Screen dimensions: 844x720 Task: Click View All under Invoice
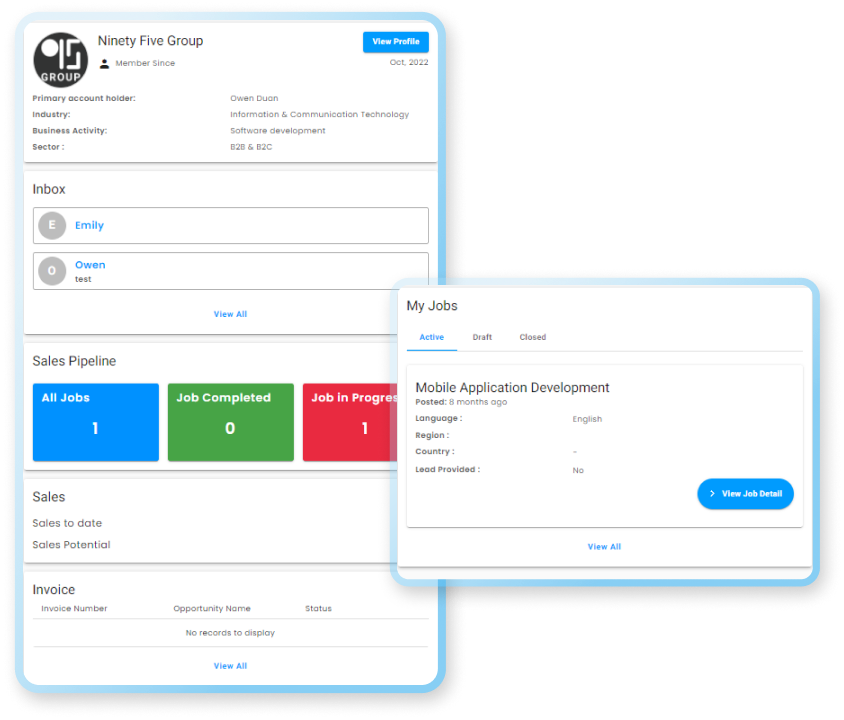(230, 666)
